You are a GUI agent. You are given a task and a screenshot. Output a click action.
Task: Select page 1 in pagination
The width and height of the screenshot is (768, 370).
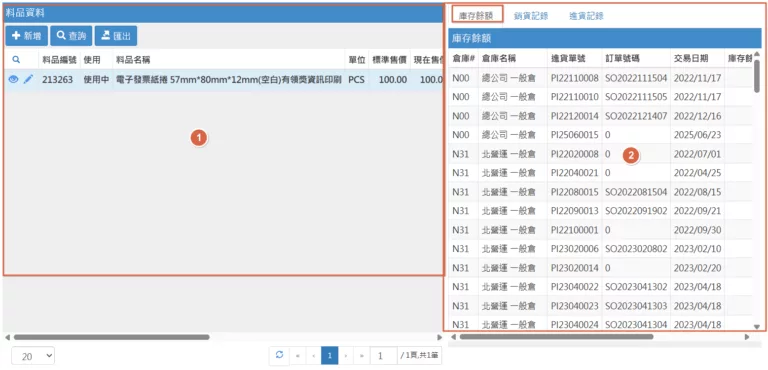click(330, 356)
